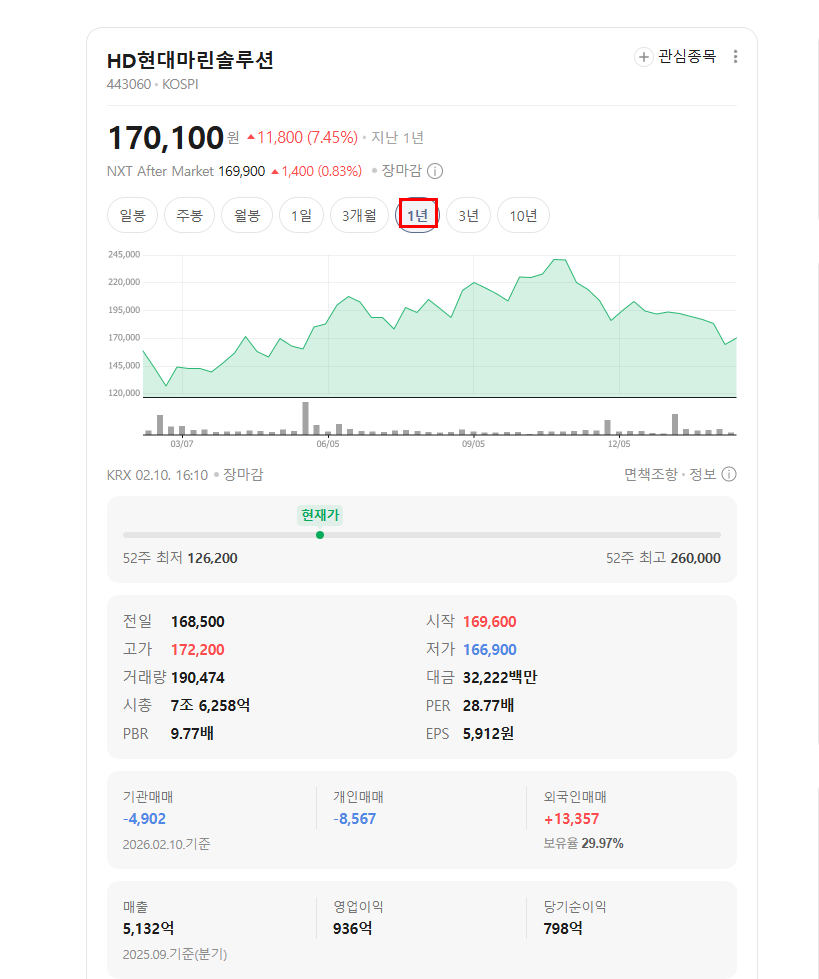
Task: Switch chart to 1일 range
Action: pyautogui.click(x=301, y=215)
